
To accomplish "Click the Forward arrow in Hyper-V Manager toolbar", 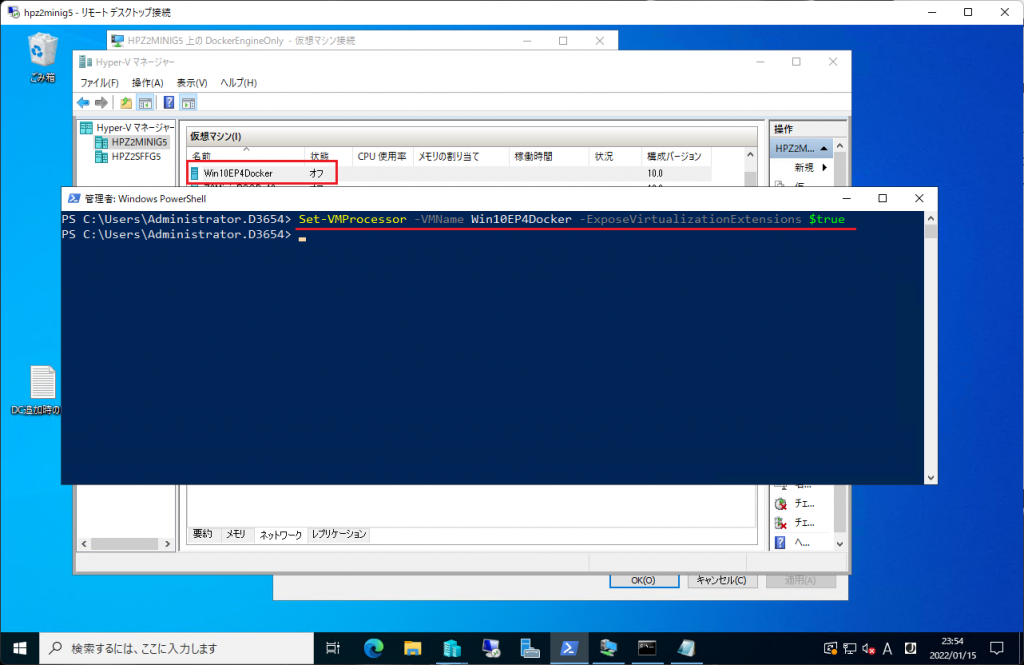I will point(101,103).
